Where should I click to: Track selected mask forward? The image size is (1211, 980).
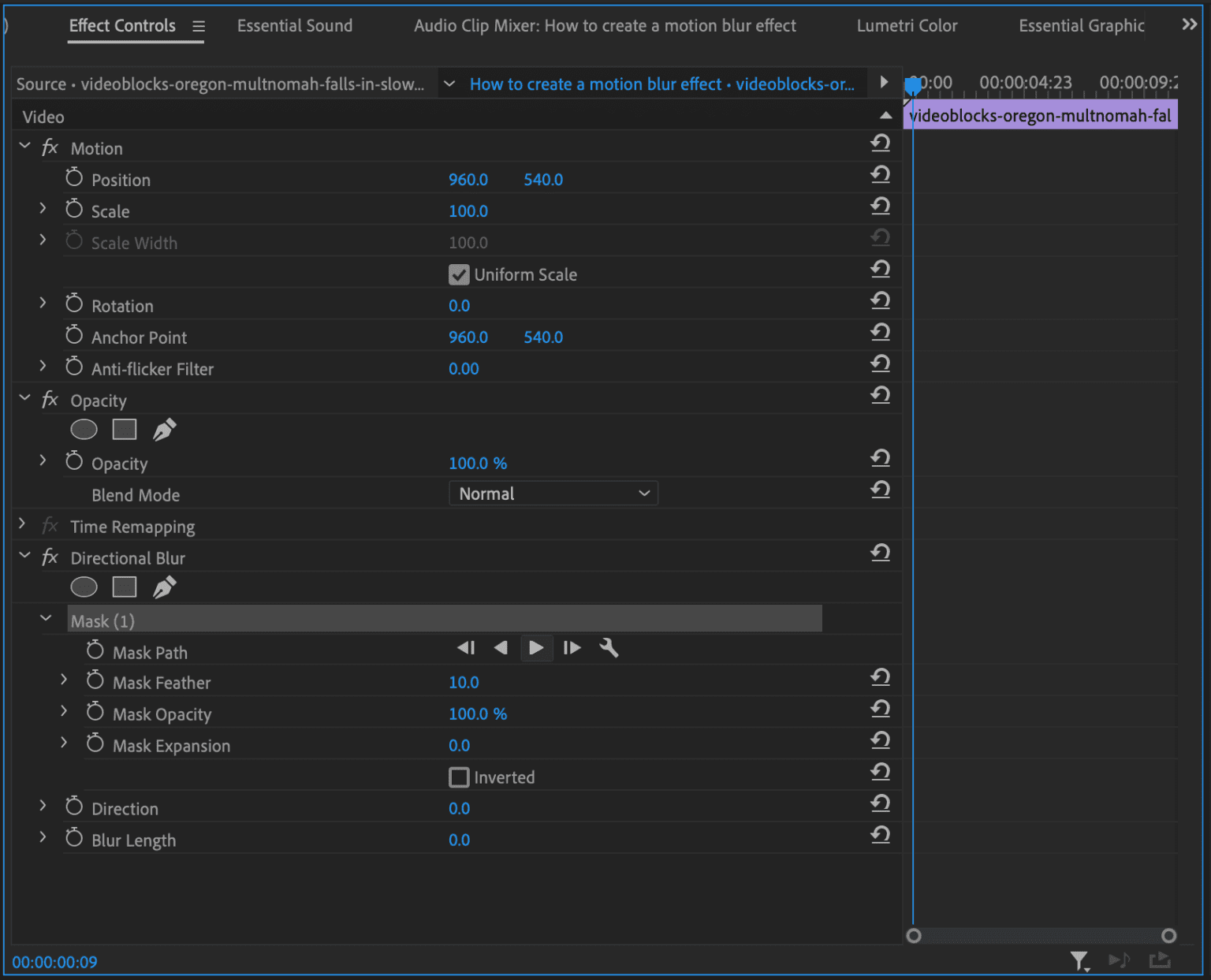536,648
